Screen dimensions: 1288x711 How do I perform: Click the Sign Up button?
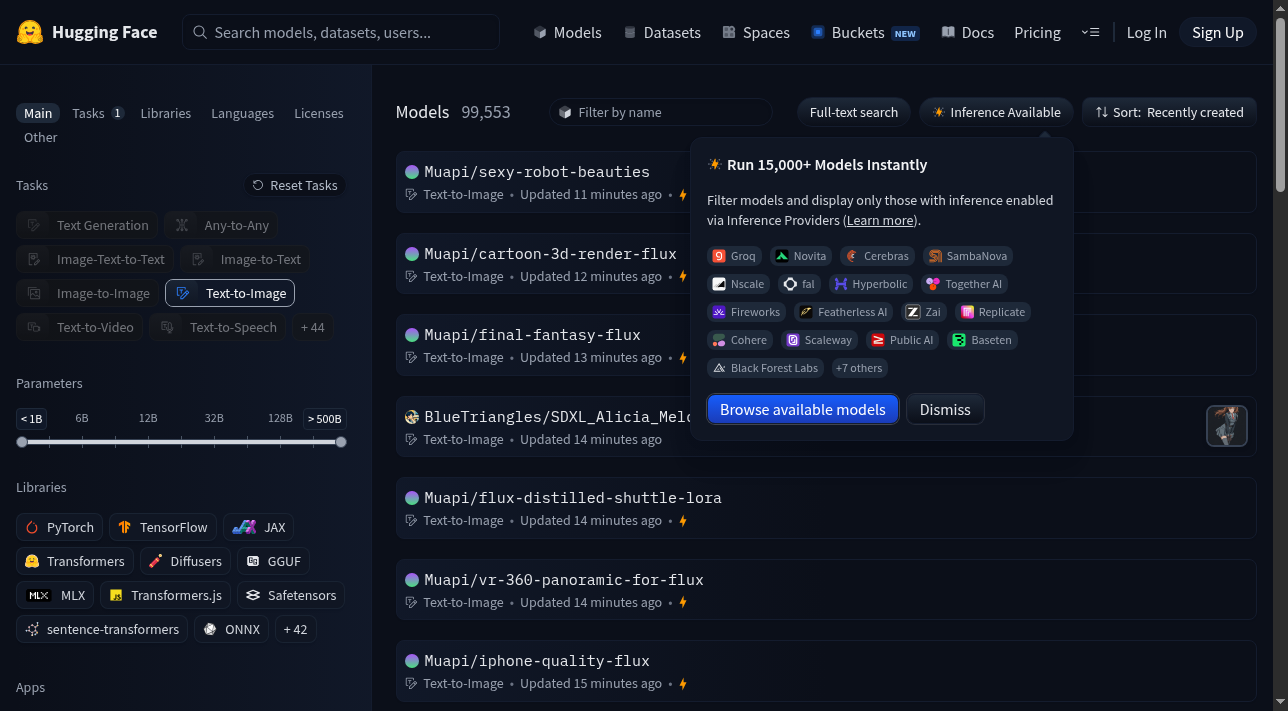click(x=1217, y=32)
